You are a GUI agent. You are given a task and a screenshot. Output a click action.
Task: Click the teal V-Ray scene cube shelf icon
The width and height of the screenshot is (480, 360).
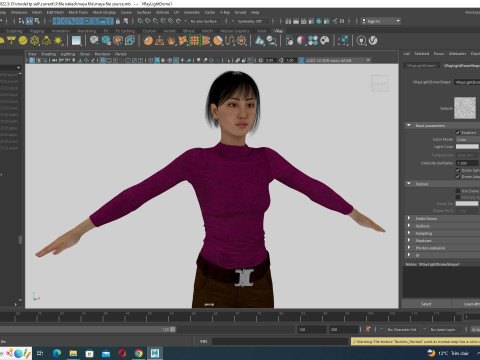tap(106, 41)
